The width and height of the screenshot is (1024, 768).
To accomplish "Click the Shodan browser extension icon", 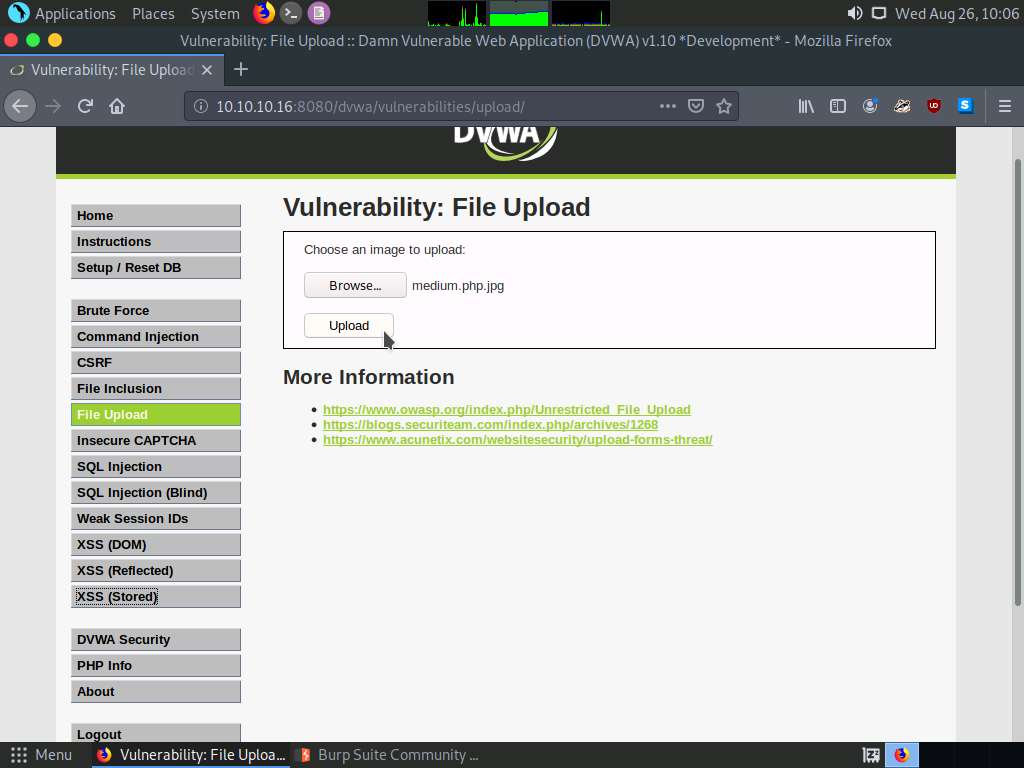I will tap(965, 105).
